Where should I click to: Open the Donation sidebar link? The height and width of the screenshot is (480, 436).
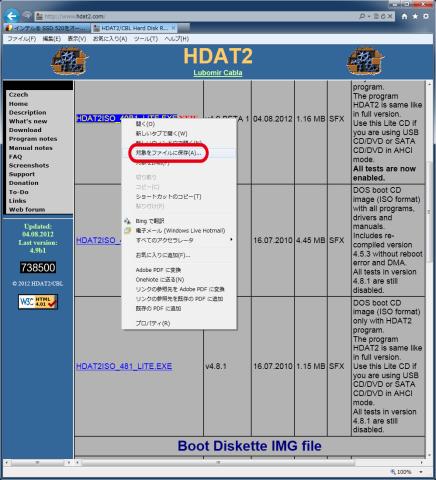23,183
